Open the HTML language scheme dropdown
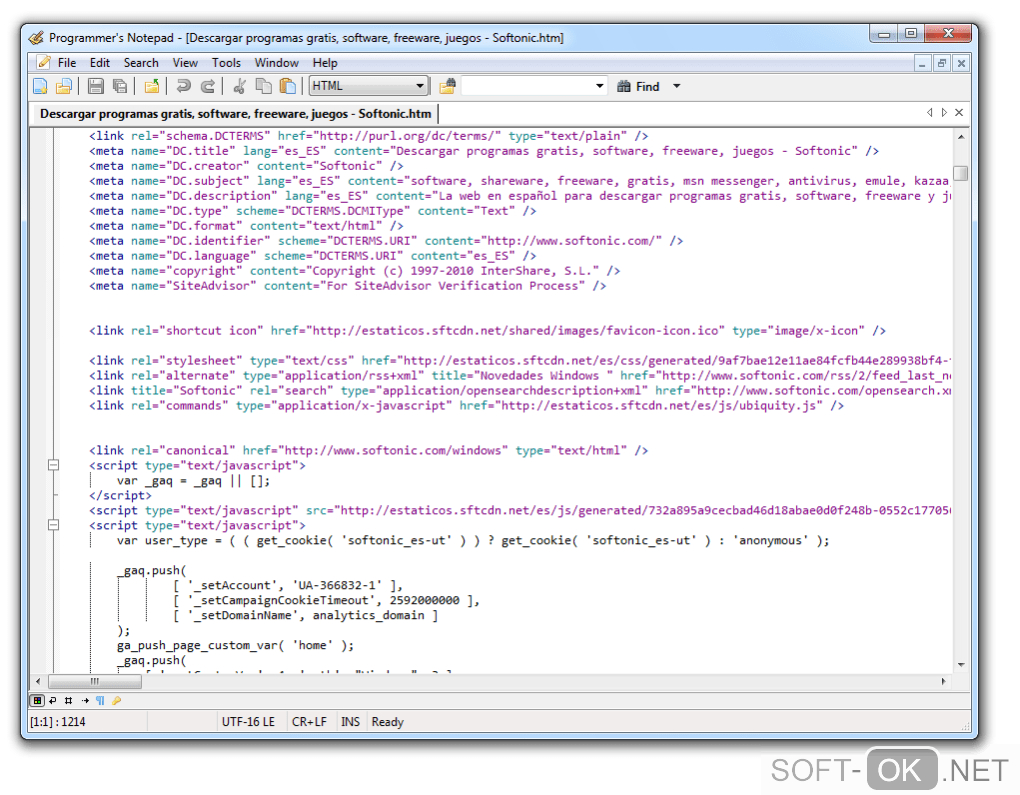 click(x=421, y=87)
